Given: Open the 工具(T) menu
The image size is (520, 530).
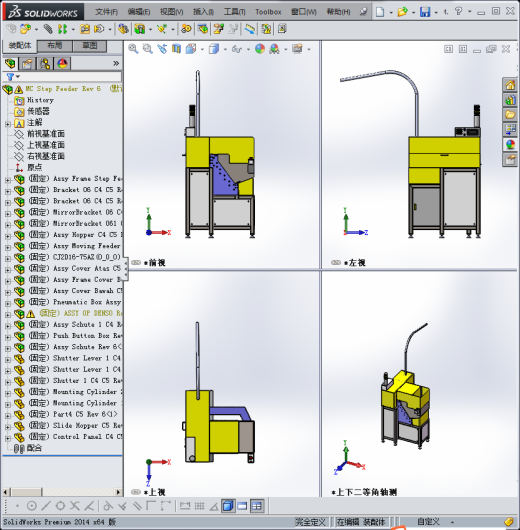Looking at the screenshot, I should tap(234, 12).
